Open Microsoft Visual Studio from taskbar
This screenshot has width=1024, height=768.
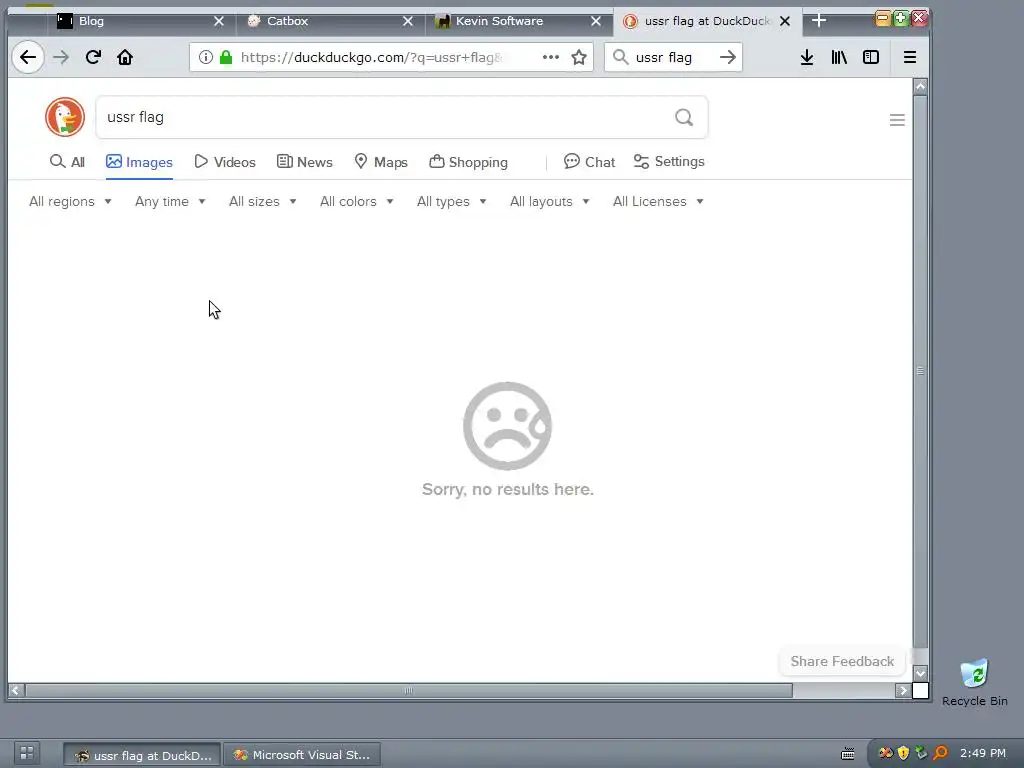tap(302, 754)
